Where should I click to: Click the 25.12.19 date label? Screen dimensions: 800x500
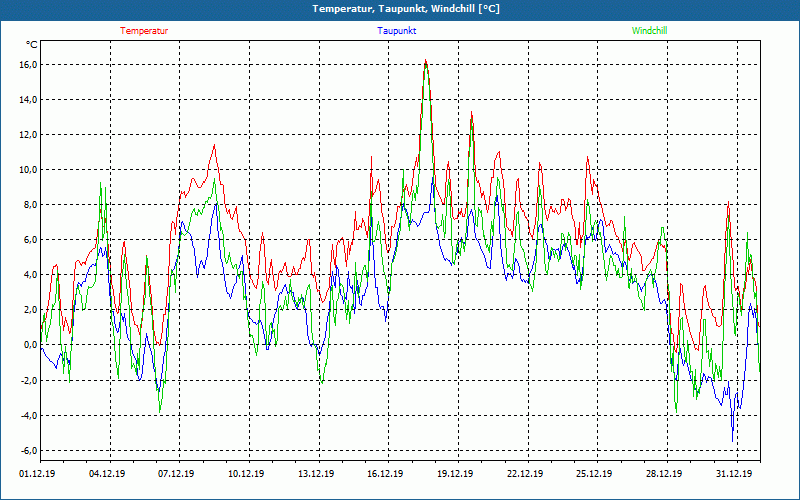pyautogui.click(x=593, y=475)
